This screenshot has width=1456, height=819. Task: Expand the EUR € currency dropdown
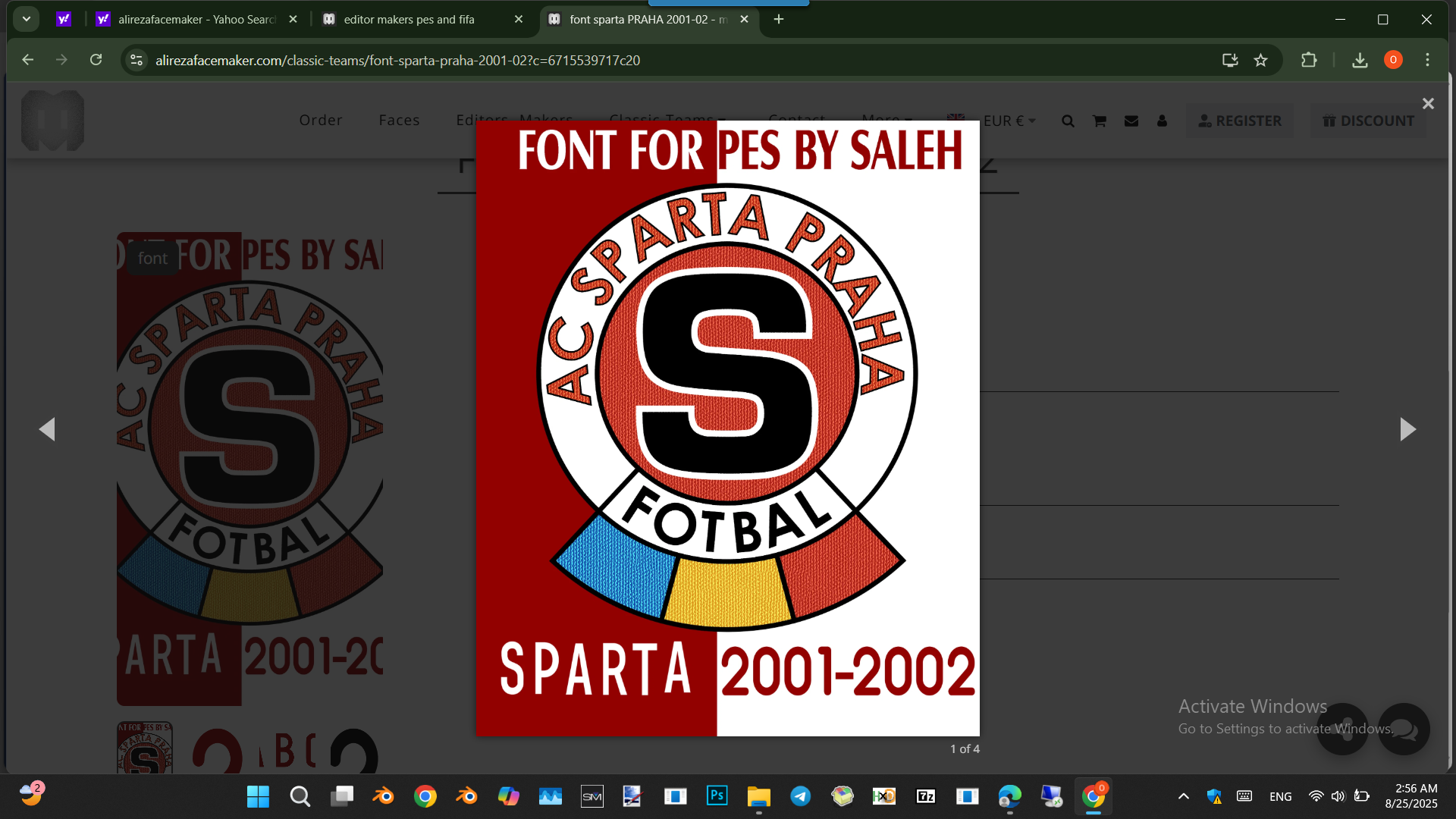point(1009,121)
